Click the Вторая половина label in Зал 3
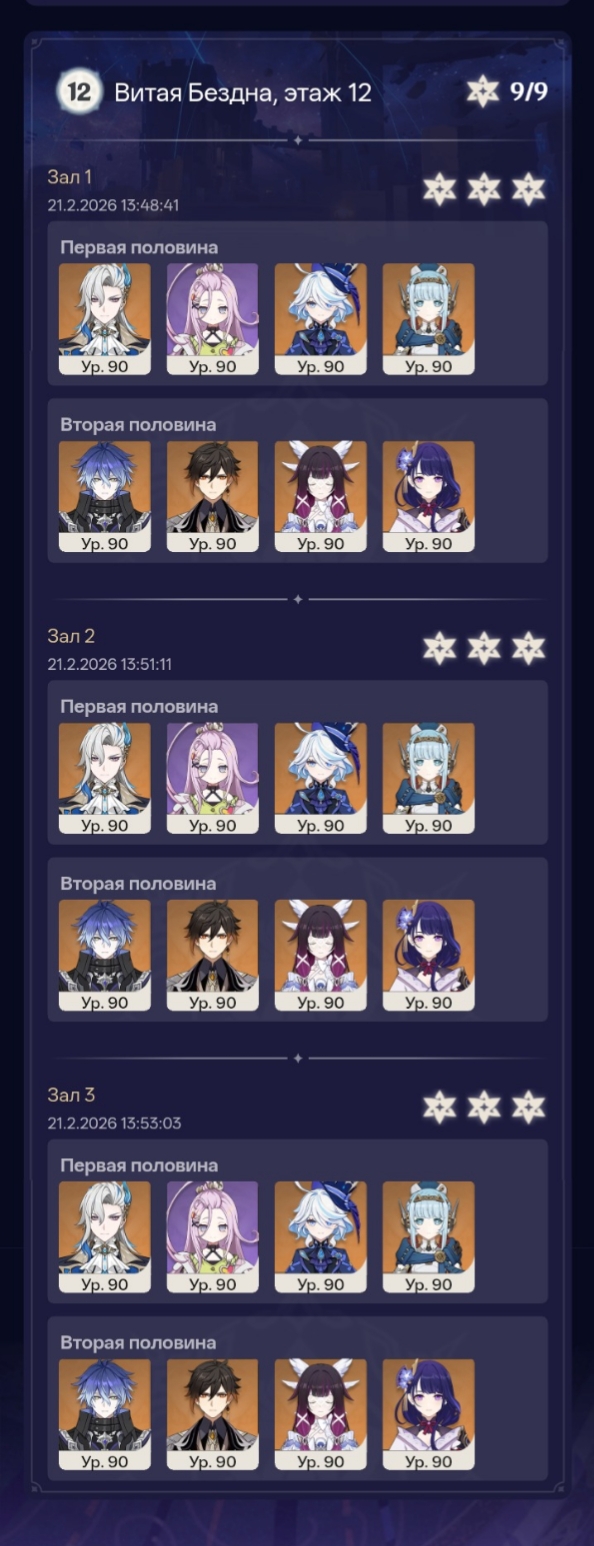594x1546 pixels. pyautogui.click(x=138, y=1342)
